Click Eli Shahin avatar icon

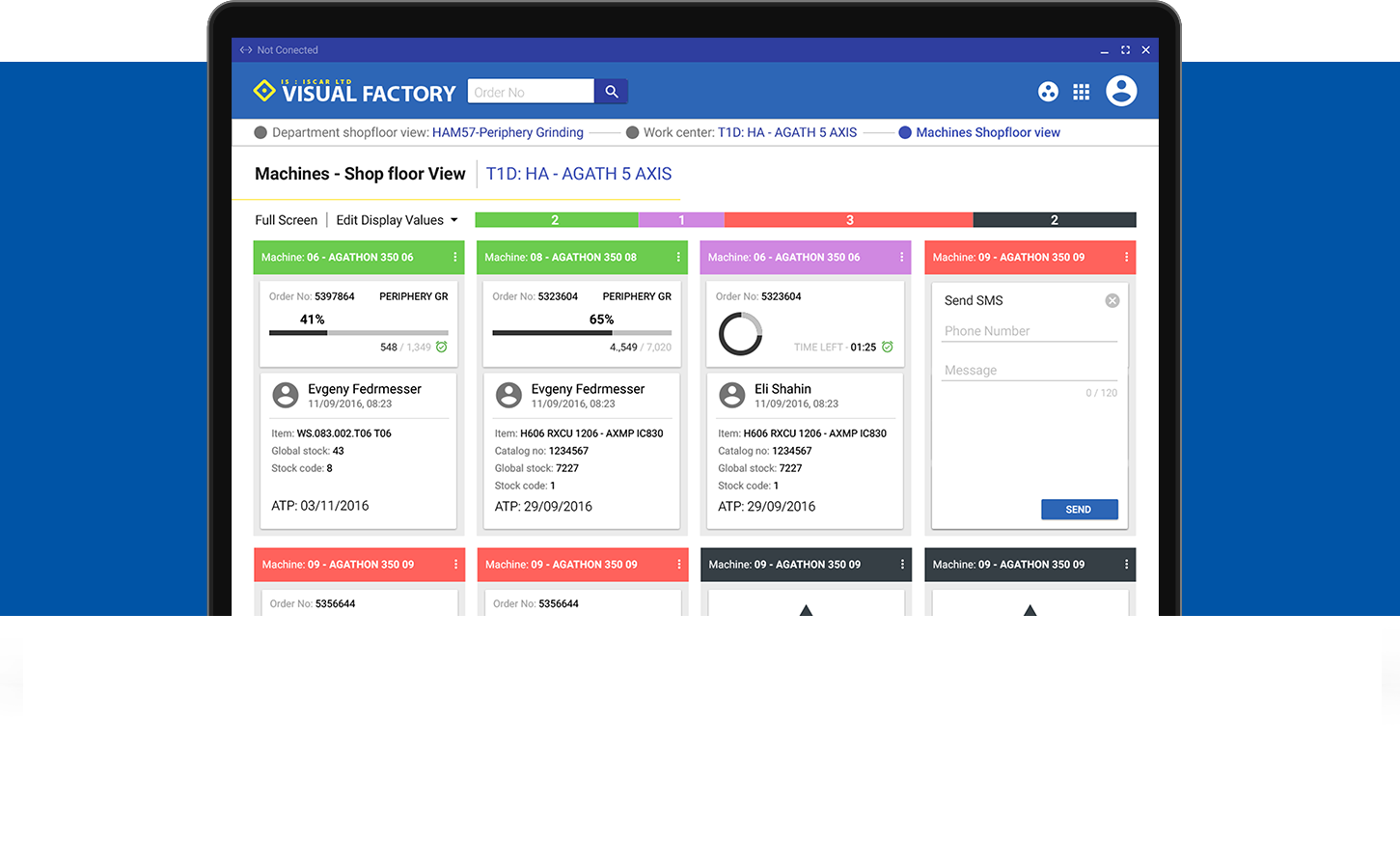pos(732,395)
